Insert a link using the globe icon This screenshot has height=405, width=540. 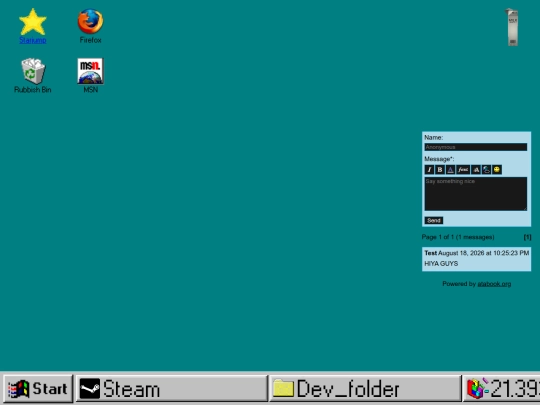[486, 169]
